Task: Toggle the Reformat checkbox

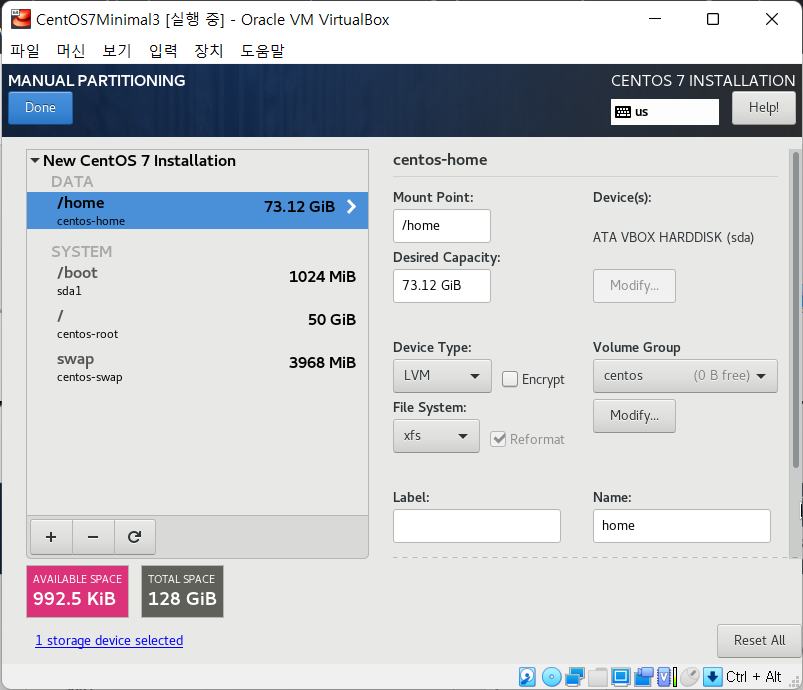Action: 498,439
